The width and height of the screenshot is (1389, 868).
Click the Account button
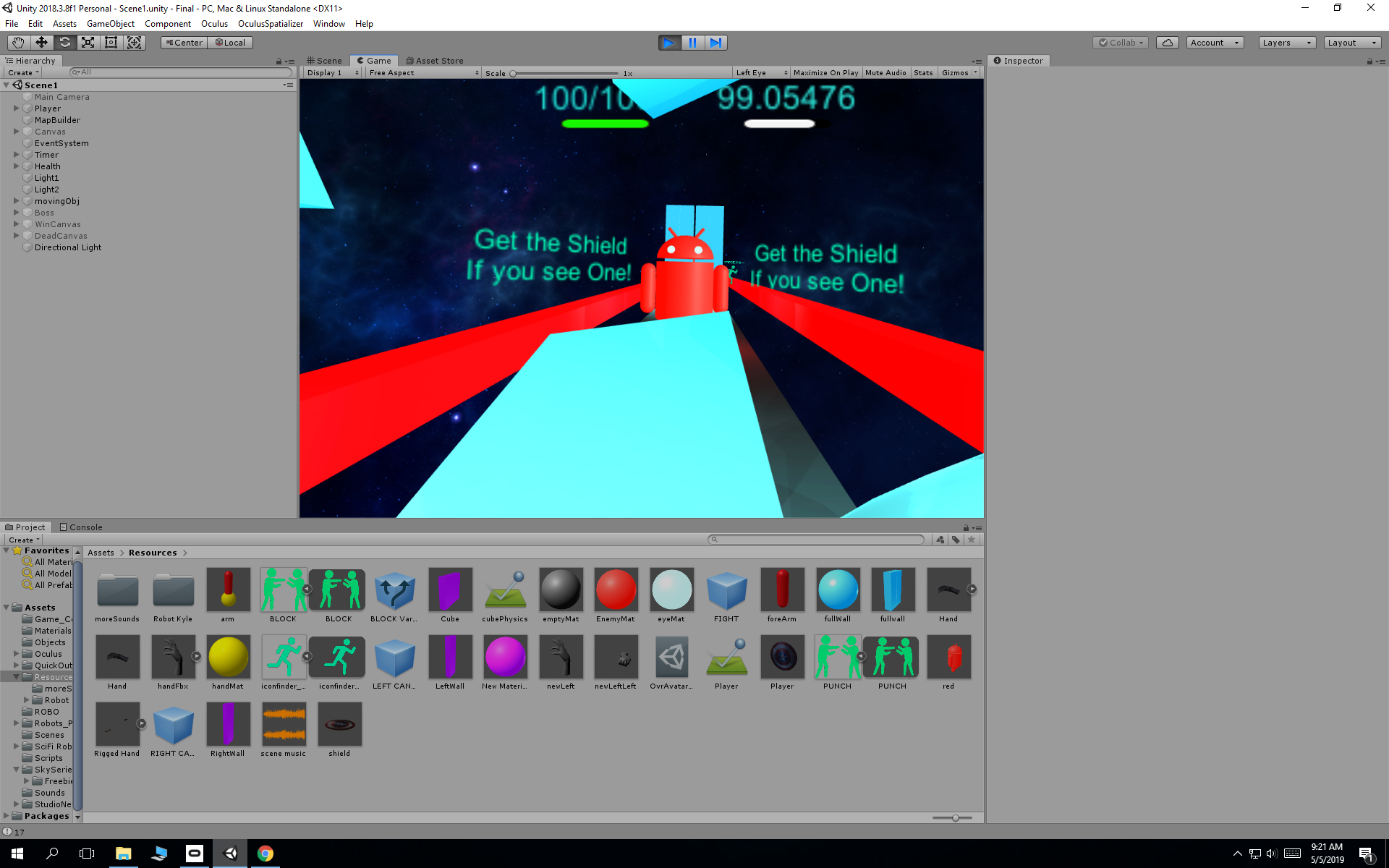[x=1214, y=43]
